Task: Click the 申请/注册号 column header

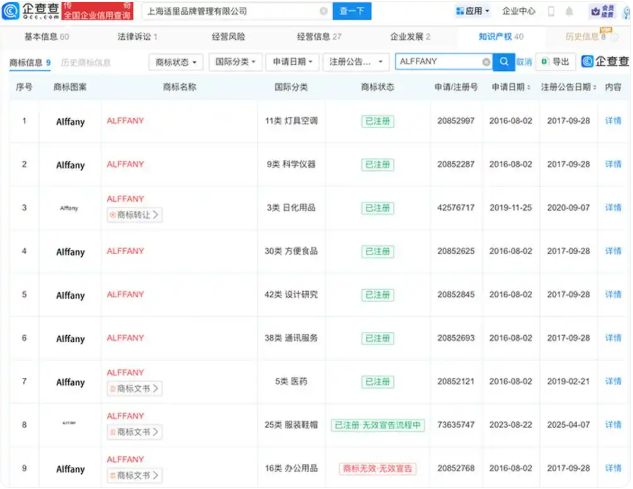Action: pos(456,87)
